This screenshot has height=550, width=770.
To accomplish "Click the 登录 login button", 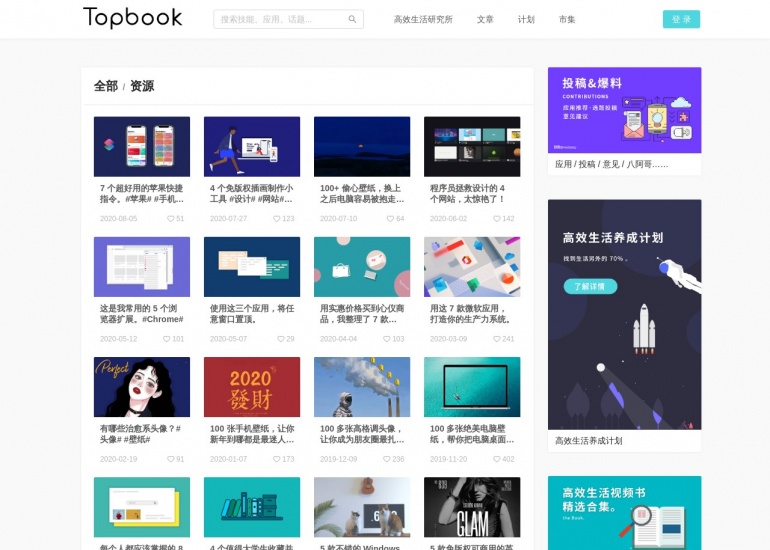I will point(681,19).
